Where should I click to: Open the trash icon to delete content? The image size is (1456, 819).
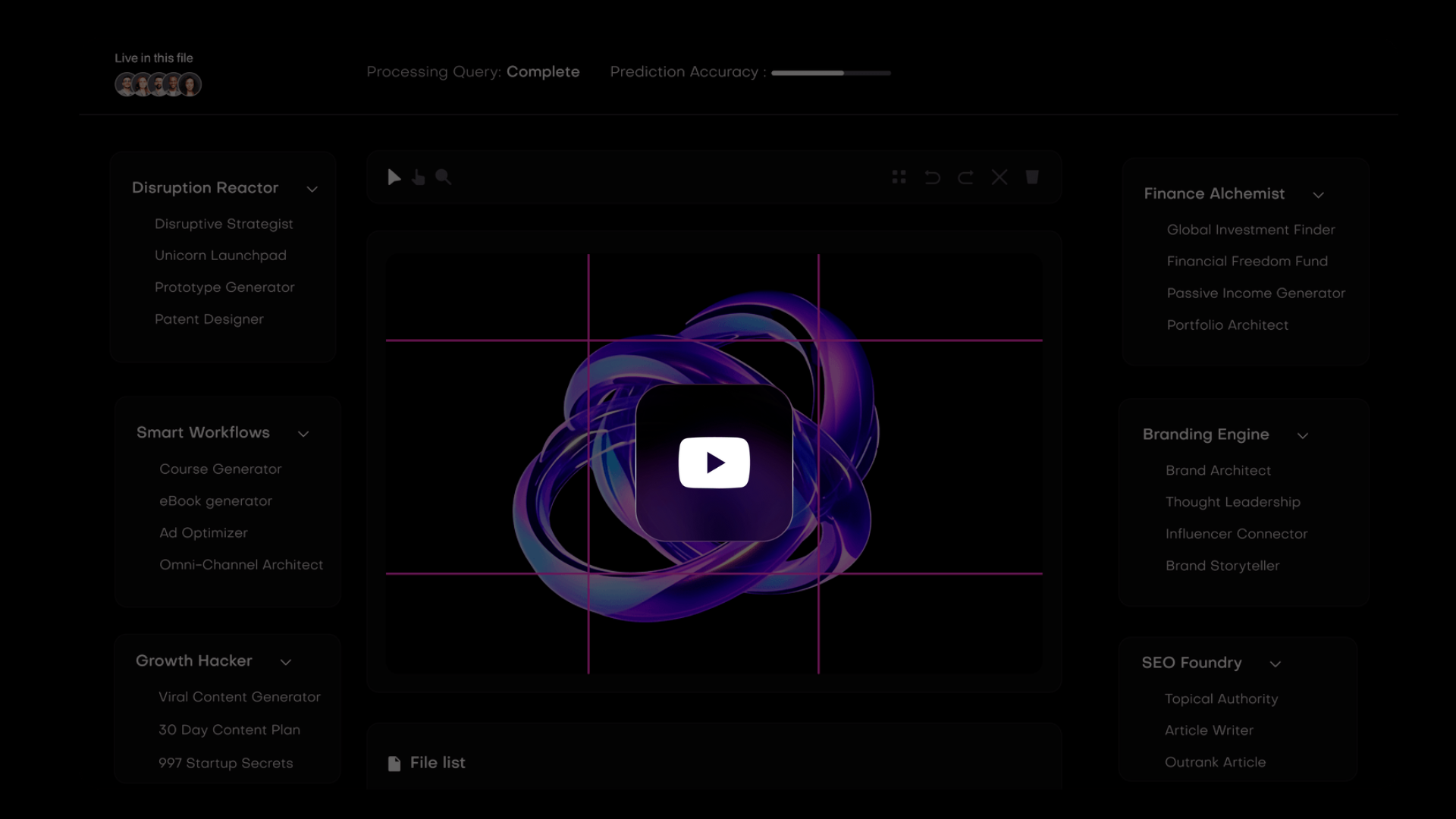(1032, 177)
